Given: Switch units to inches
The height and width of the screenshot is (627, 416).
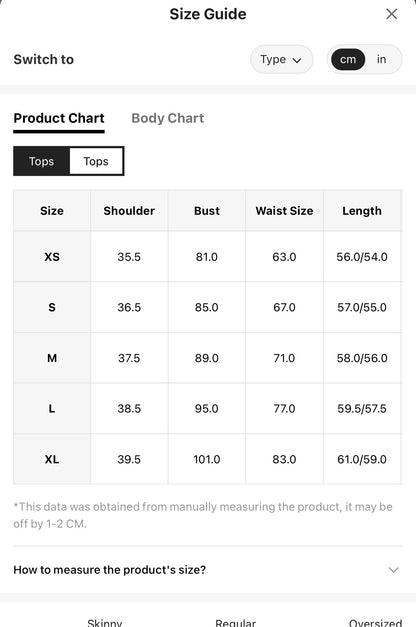Looking at the screenshot, I should click(x=381, y=60).
